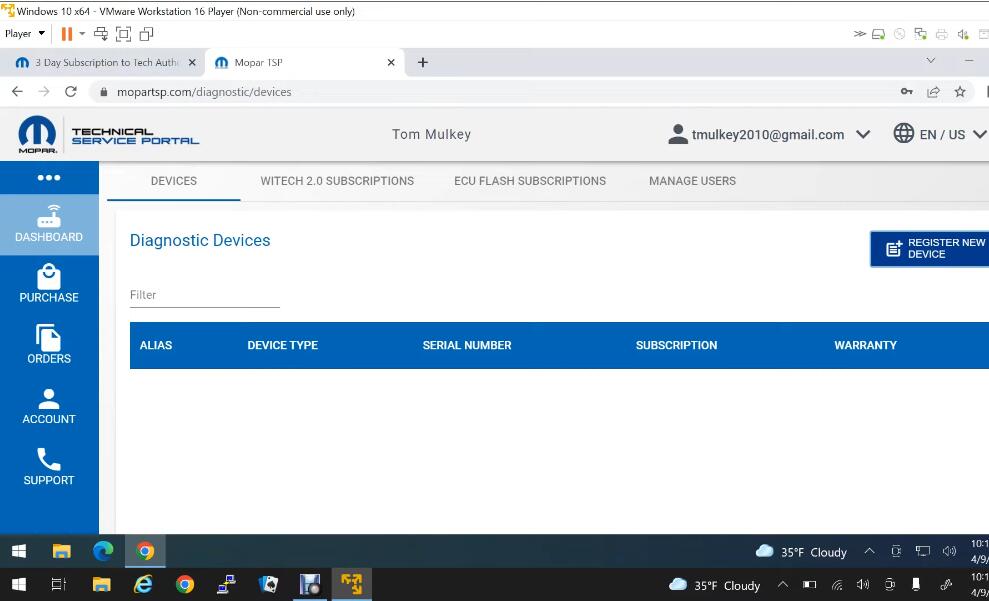Switch to the WITECH 2.0 Subscriptions tab

click(x=337, y=181)
